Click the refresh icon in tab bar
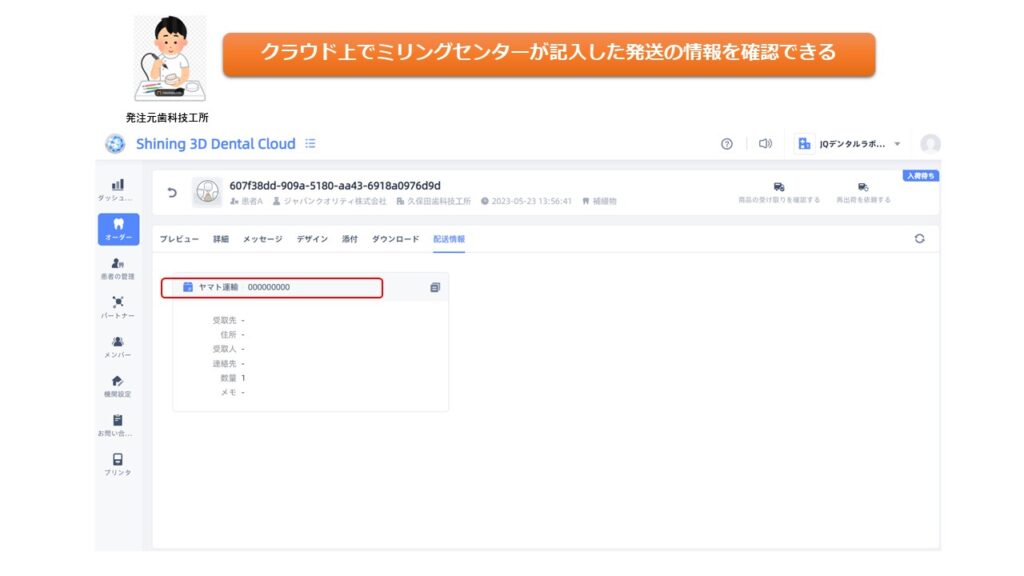The image size is (1024, 576). coord(919,239)
